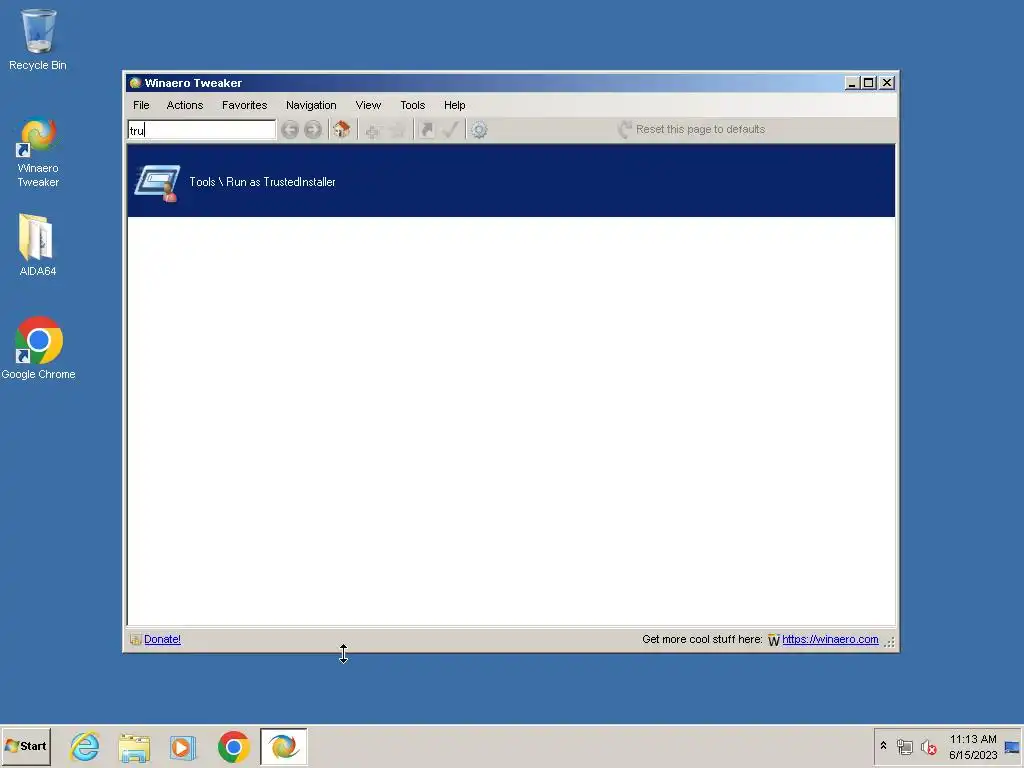The height and width of the screenshot is (768, 1024).
Task: Open the https://winaero.com link
Action: (830, 639)
